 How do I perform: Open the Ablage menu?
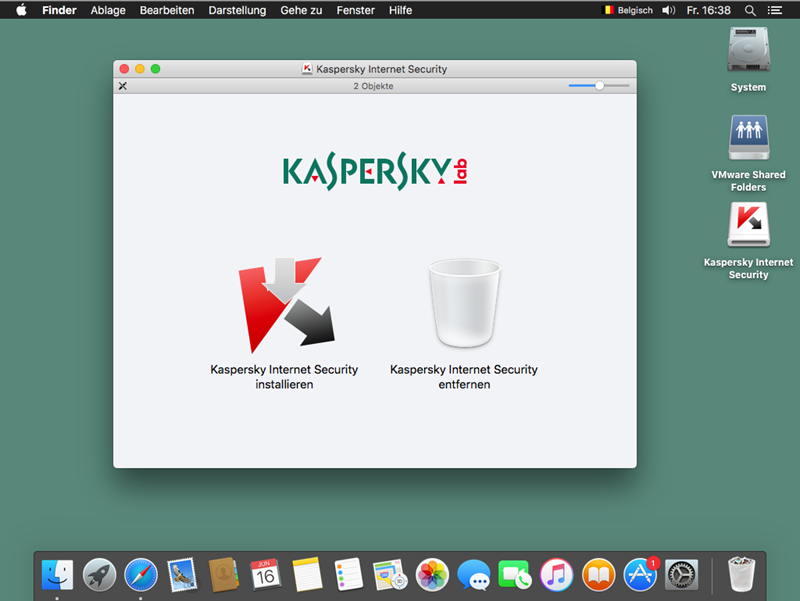(108, 10)
